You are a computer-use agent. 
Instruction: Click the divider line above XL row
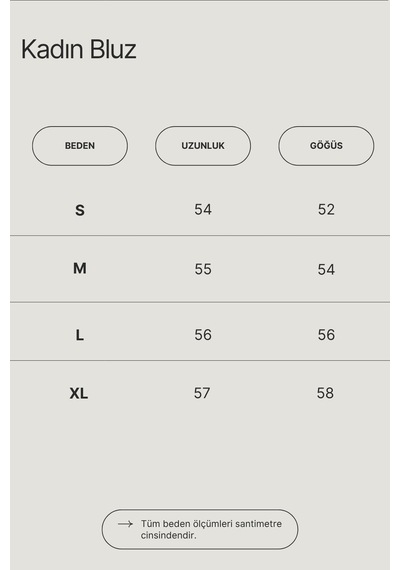tap(200, 361)
